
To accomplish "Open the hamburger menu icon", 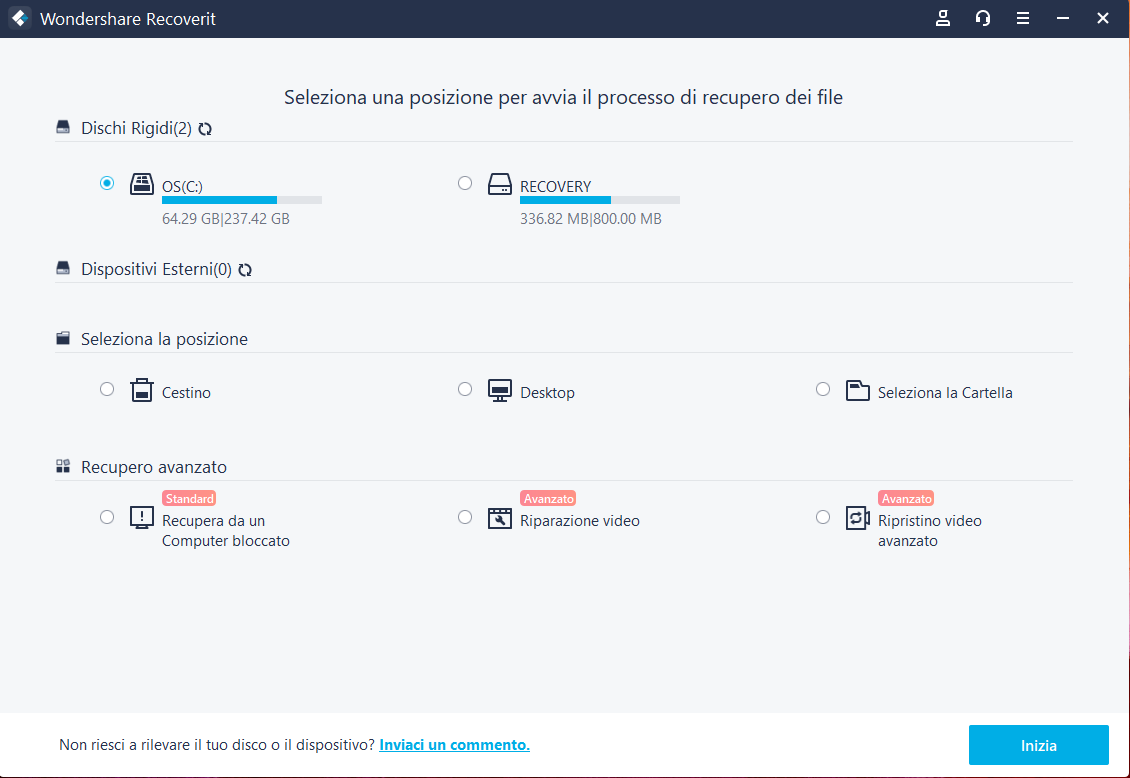I will (x=1023, y=18).
